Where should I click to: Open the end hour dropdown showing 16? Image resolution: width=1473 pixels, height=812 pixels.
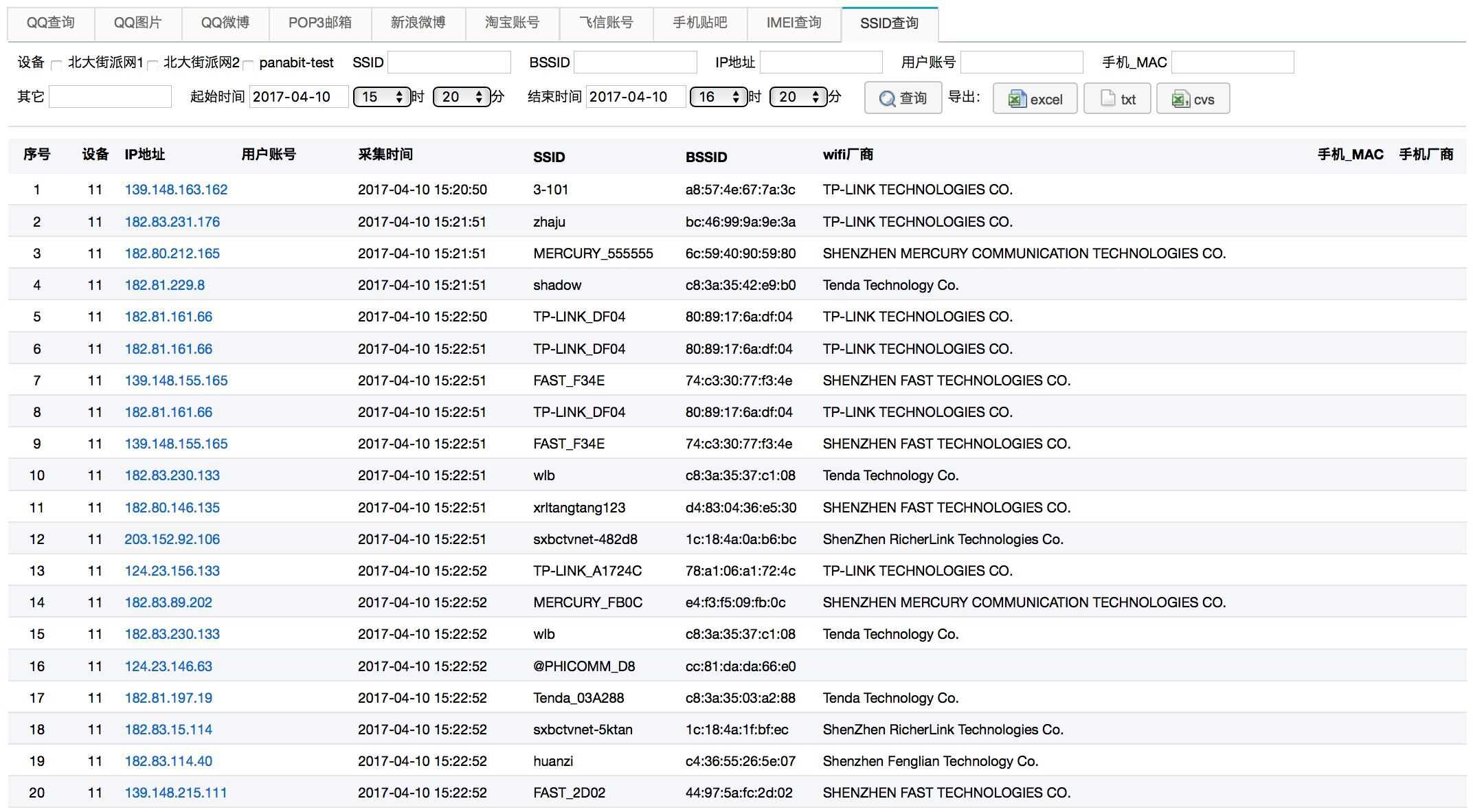point(718,97)
